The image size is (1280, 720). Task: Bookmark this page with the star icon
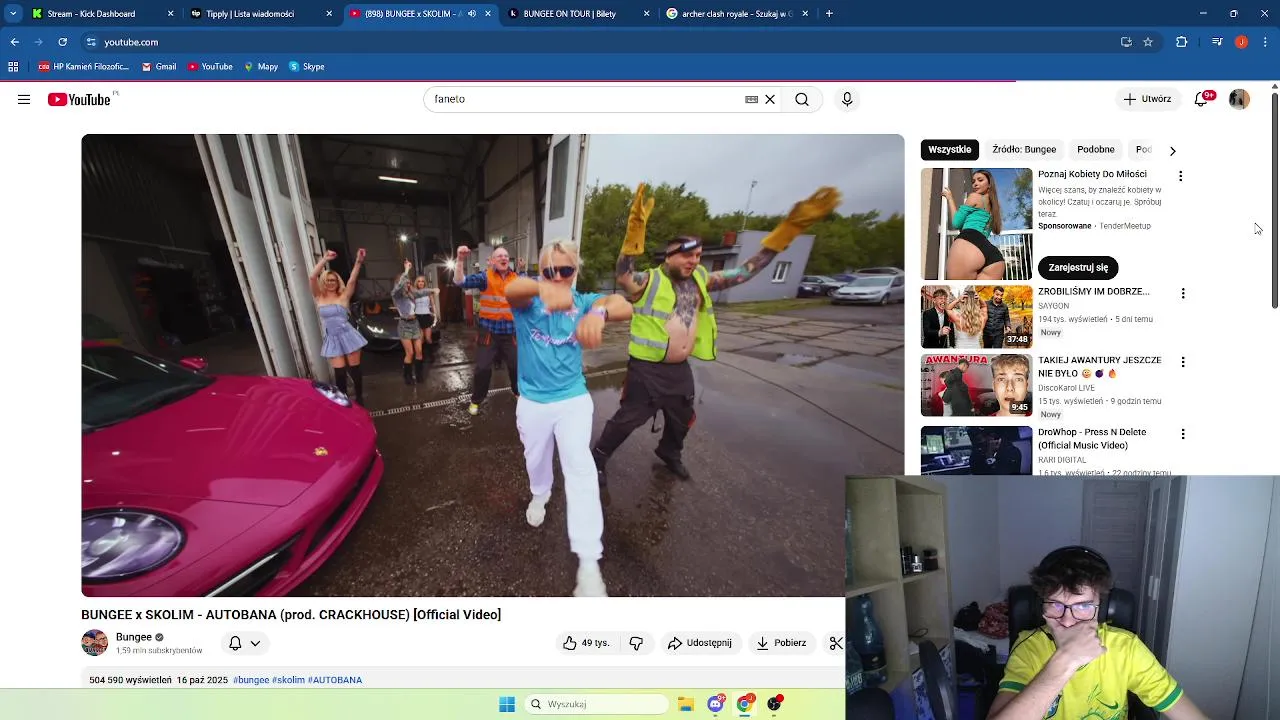[x=1148, y=42]
